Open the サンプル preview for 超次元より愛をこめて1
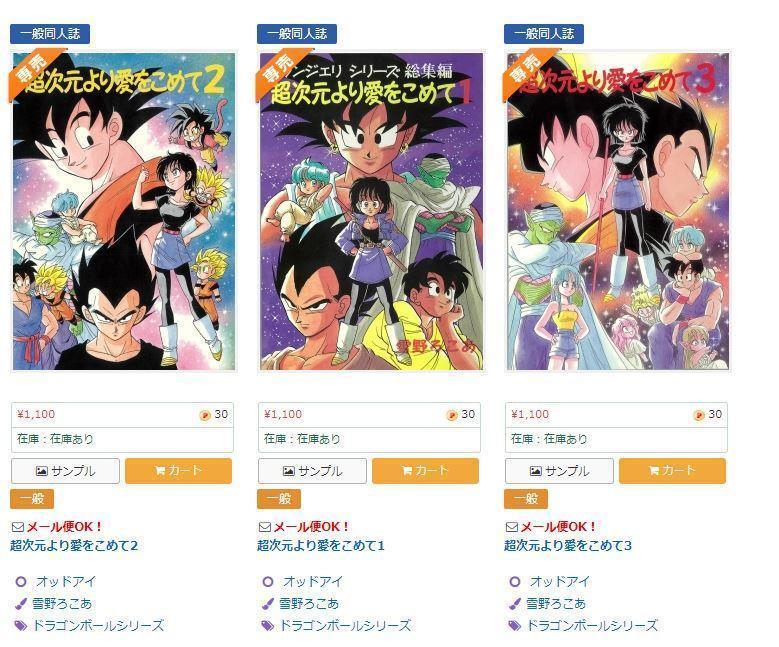Image resolution: width=779 pixels, height=647 pixels. coord(312,471)
